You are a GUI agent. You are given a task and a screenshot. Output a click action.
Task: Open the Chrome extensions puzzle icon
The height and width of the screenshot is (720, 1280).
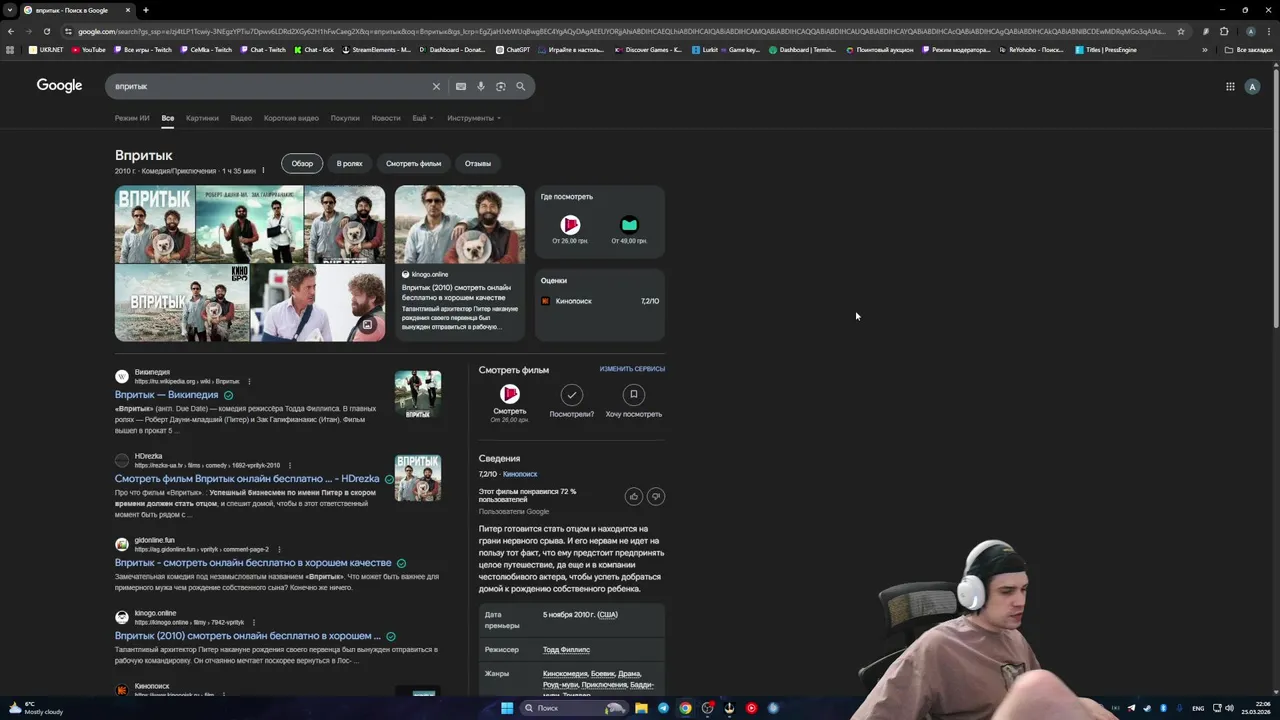click(x=1224, y=31)
